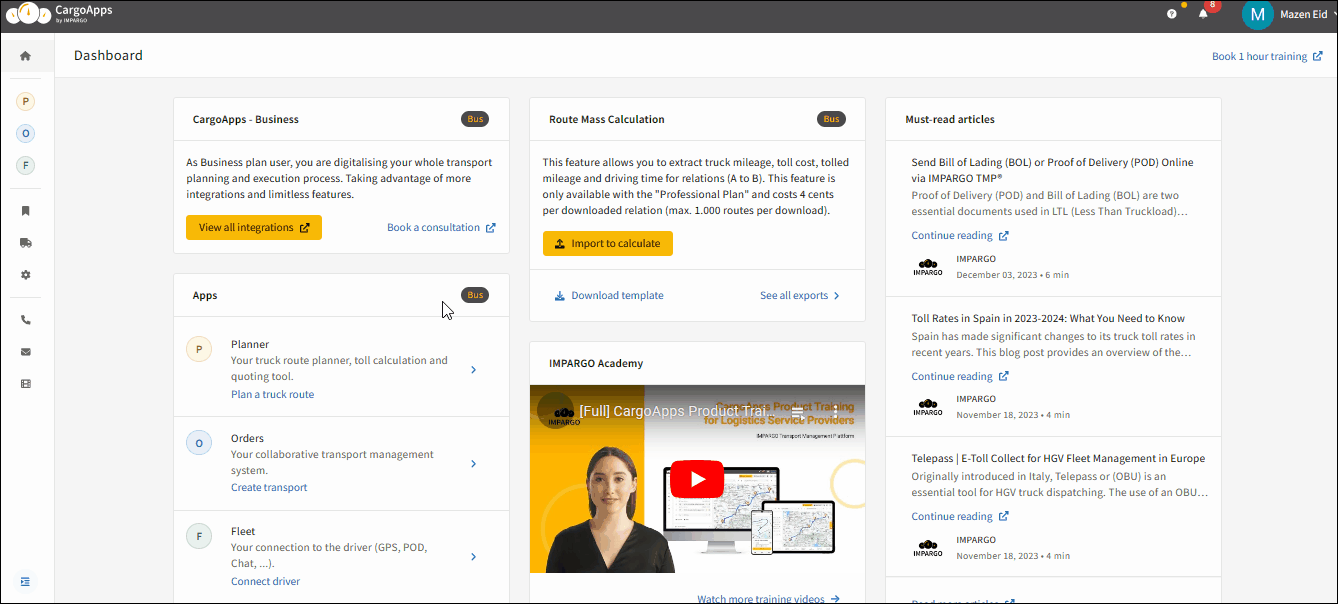
Task: Click the YouTube video title text
Action: coord(676,411)
